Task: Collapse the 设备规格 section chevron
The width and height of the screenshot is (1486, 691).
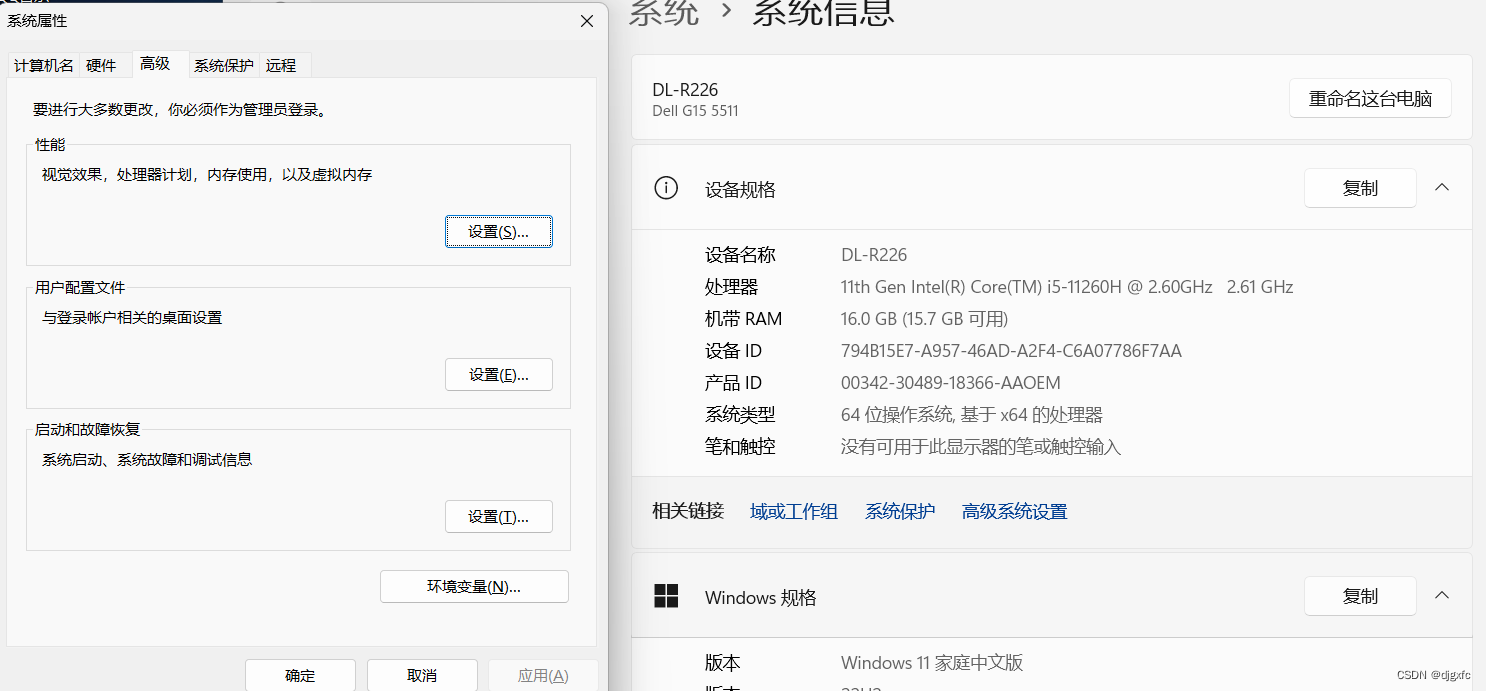Action: tap(1442, 187)
